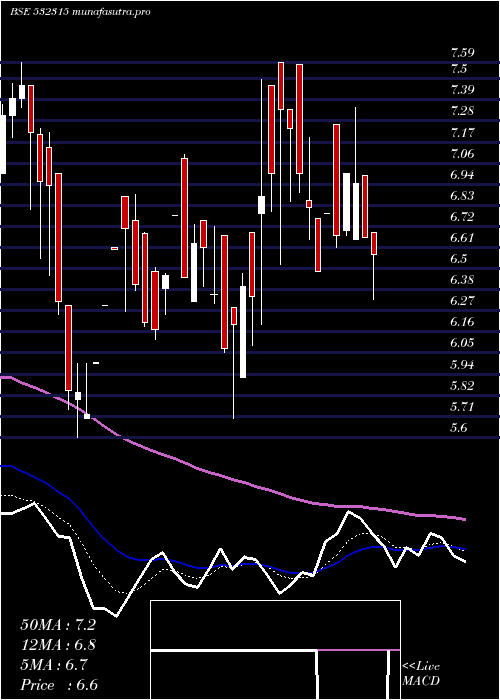Viewport: 500px width, 700px height.
Task: Click the 6.61 price axis label
Action: (x=462, y=238)
